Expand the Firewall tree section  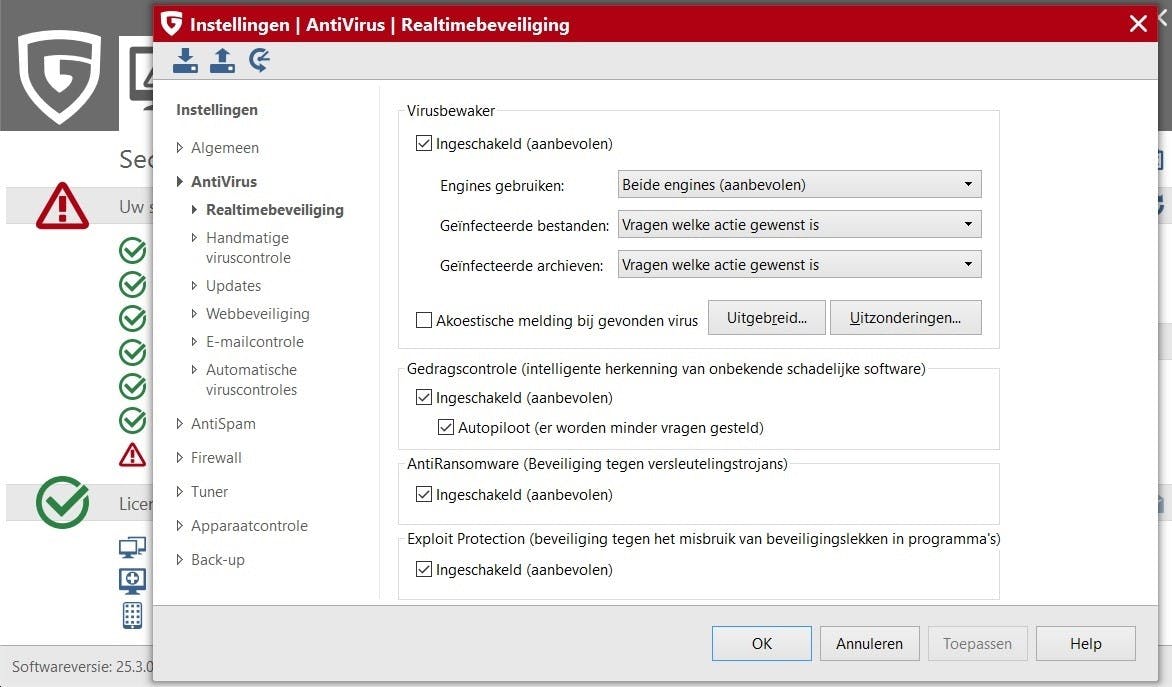click(216, 458)
